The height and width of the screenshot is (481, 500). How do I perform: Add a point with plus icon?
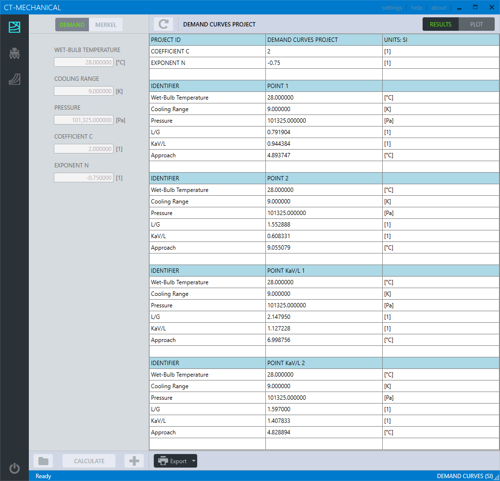pyautogui.click(x=134, y=461)
